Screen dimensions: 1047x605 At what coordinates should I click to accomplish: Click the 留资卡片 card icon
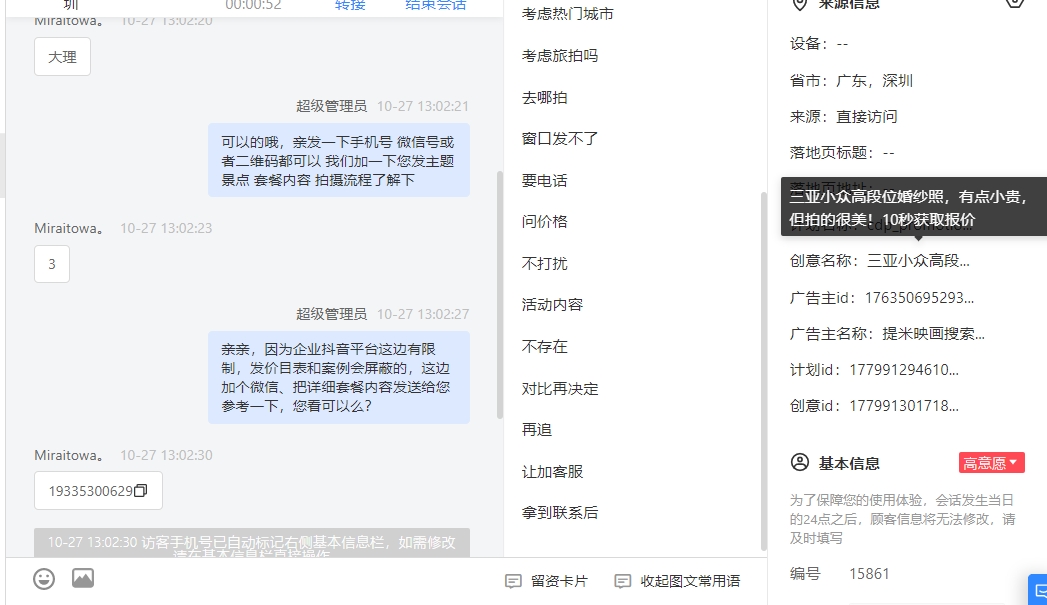[513, 581]
